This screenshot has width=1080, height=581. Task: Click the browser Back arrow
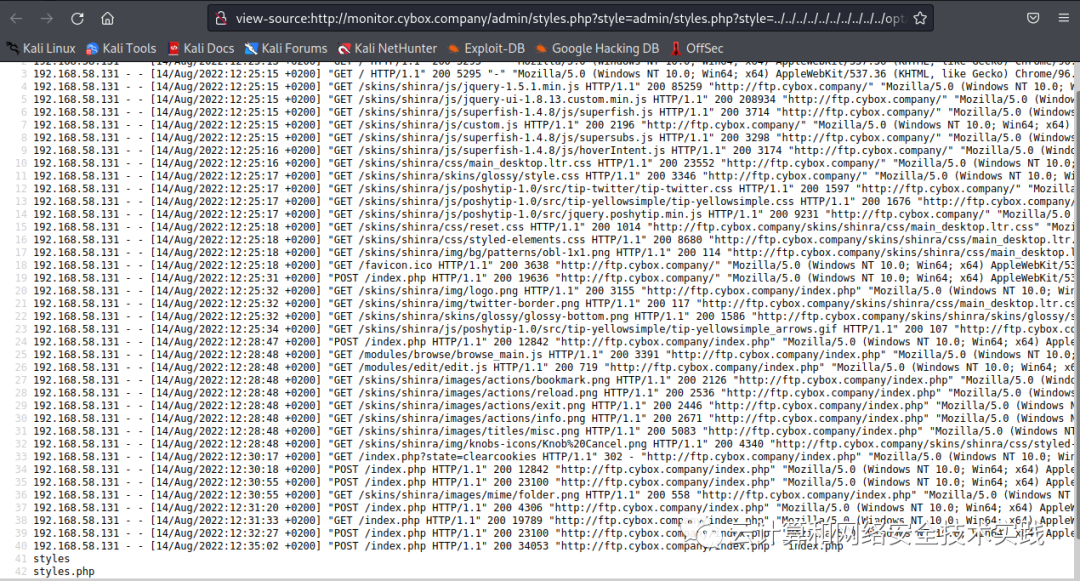pyautogui.click(x=17, y=19)
